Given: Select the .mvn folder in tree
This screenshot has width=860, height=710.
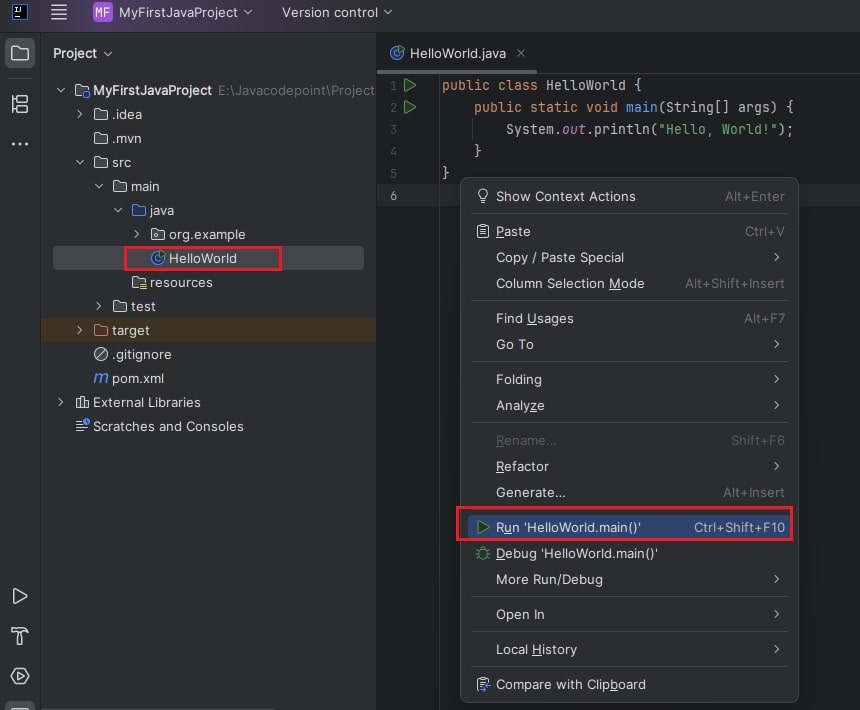Looking at the screenshot, I should [127, 138].
